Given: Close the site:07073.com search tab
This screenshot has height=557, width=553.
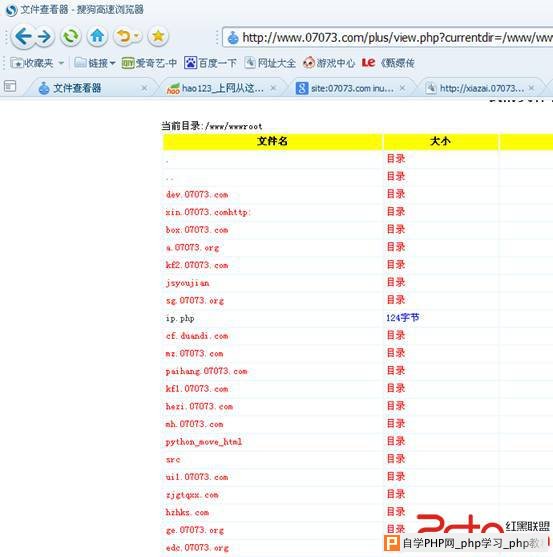Looking at the screenshot, I should (402, 88).
